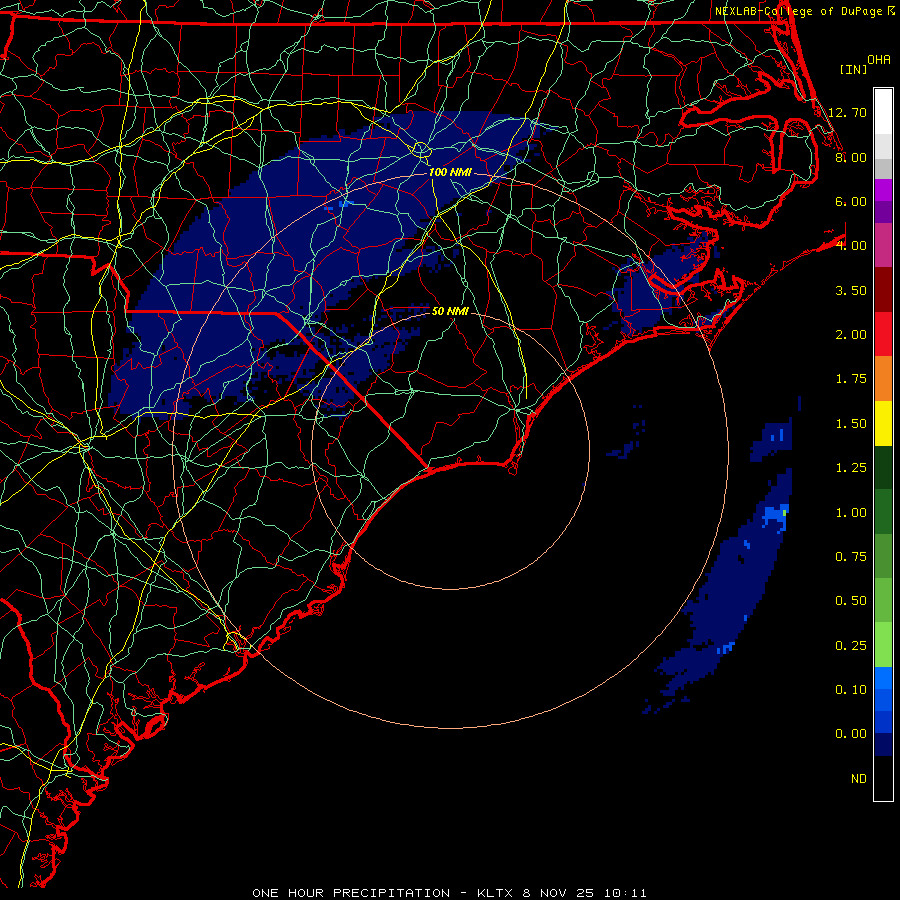
Task: Click the 1.75 legend value
Action: pyautogui.click(x=851, y=379)
